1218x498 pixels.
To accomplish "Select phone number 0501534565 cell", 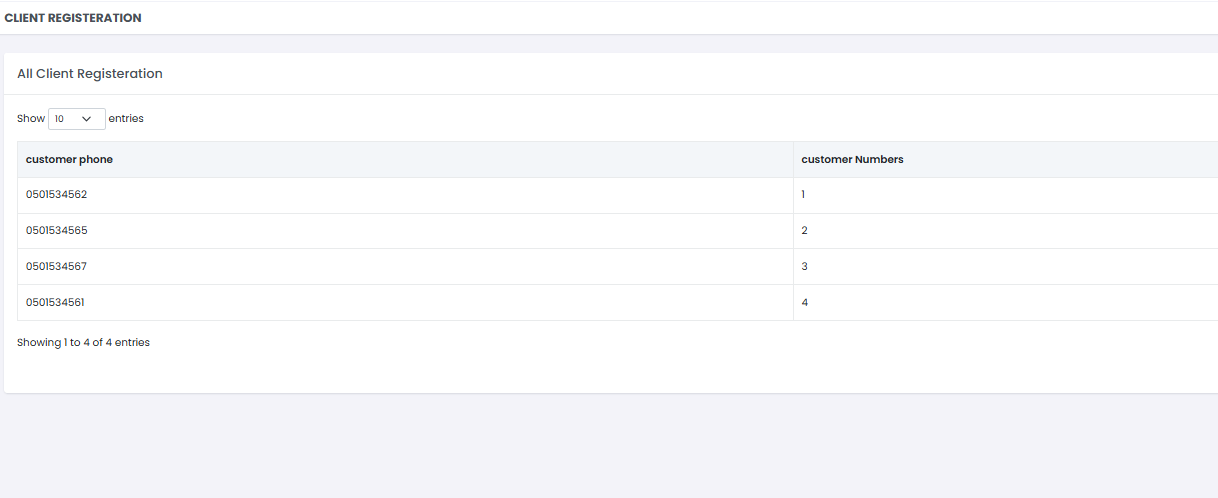I will pyautogui.click(x=56, y=231).
